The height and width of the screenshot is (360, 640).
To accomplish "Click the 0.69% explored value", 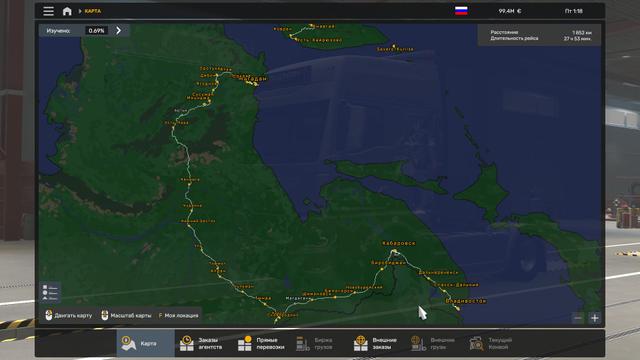I will [96, 31].
